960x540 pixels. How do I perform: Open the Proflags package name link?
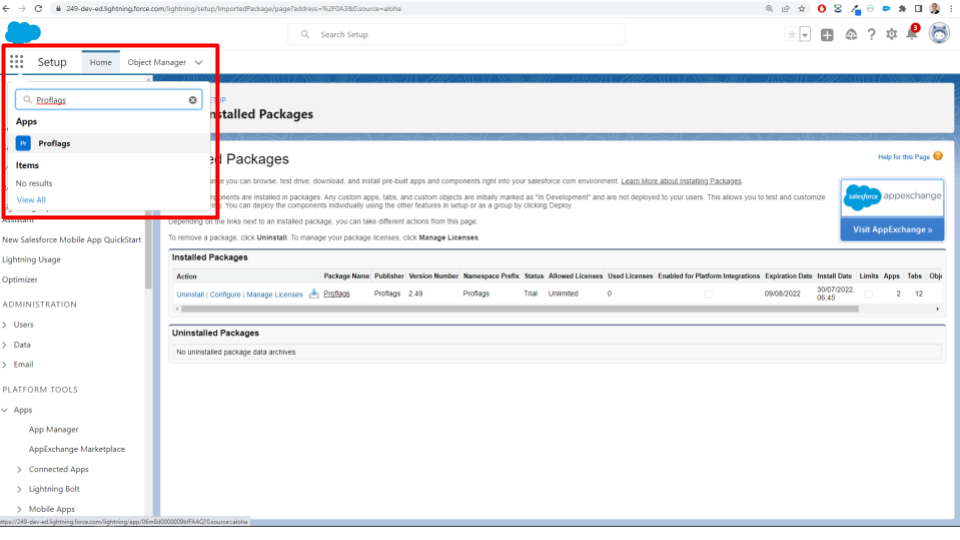337,294
